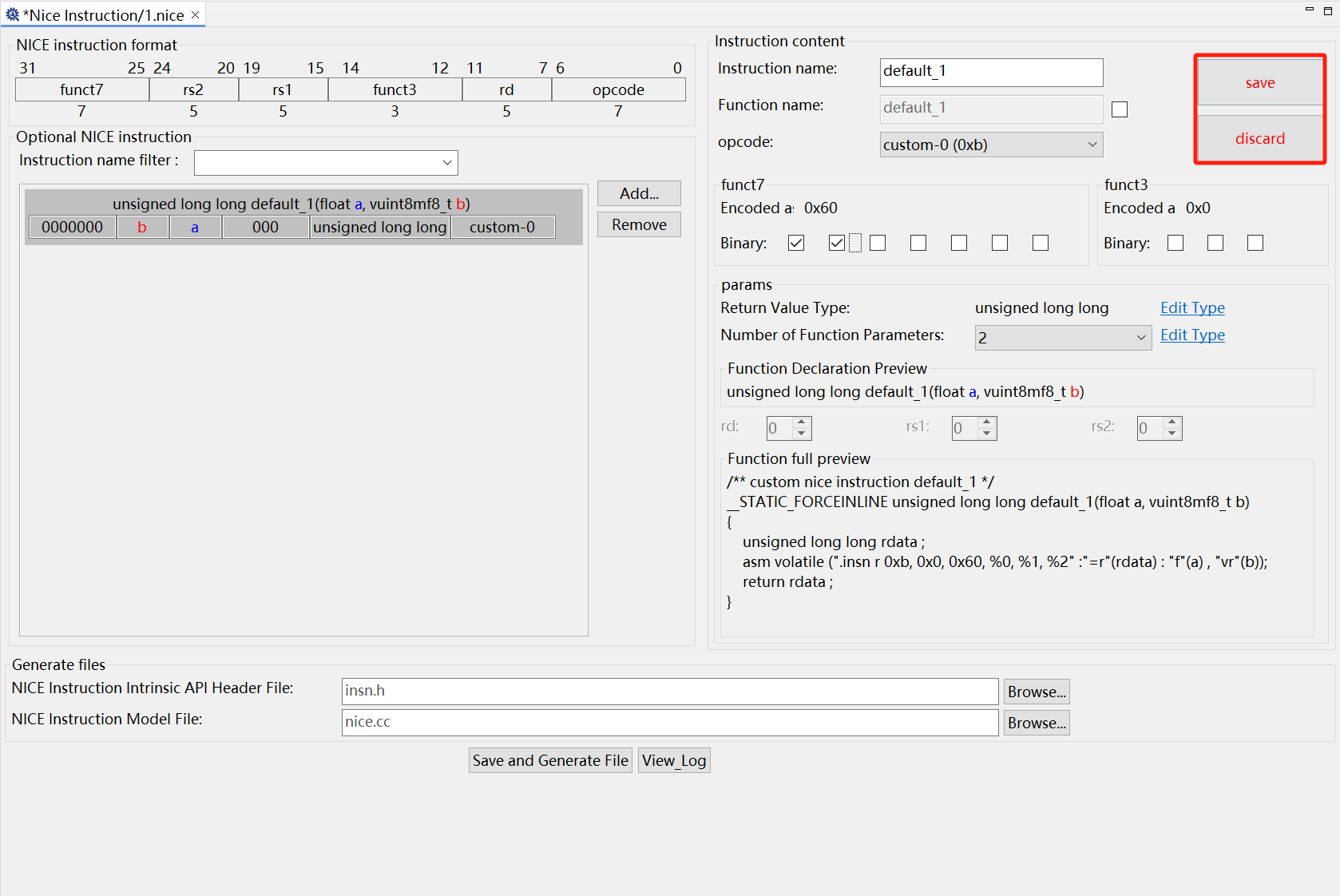Check the third funct7 binary bit checkbox
The image size is (1340, 896).
click(878, 243)
